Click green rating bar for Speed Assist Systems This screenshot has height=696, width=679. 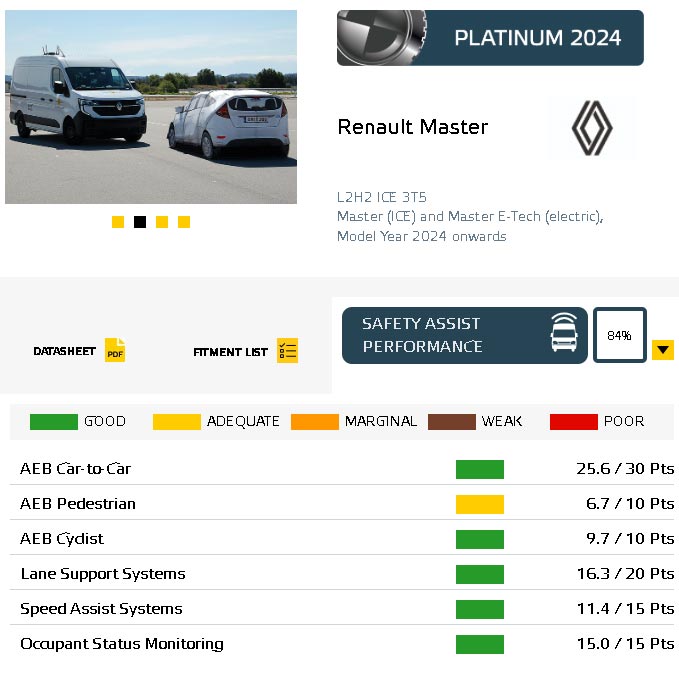480,609
